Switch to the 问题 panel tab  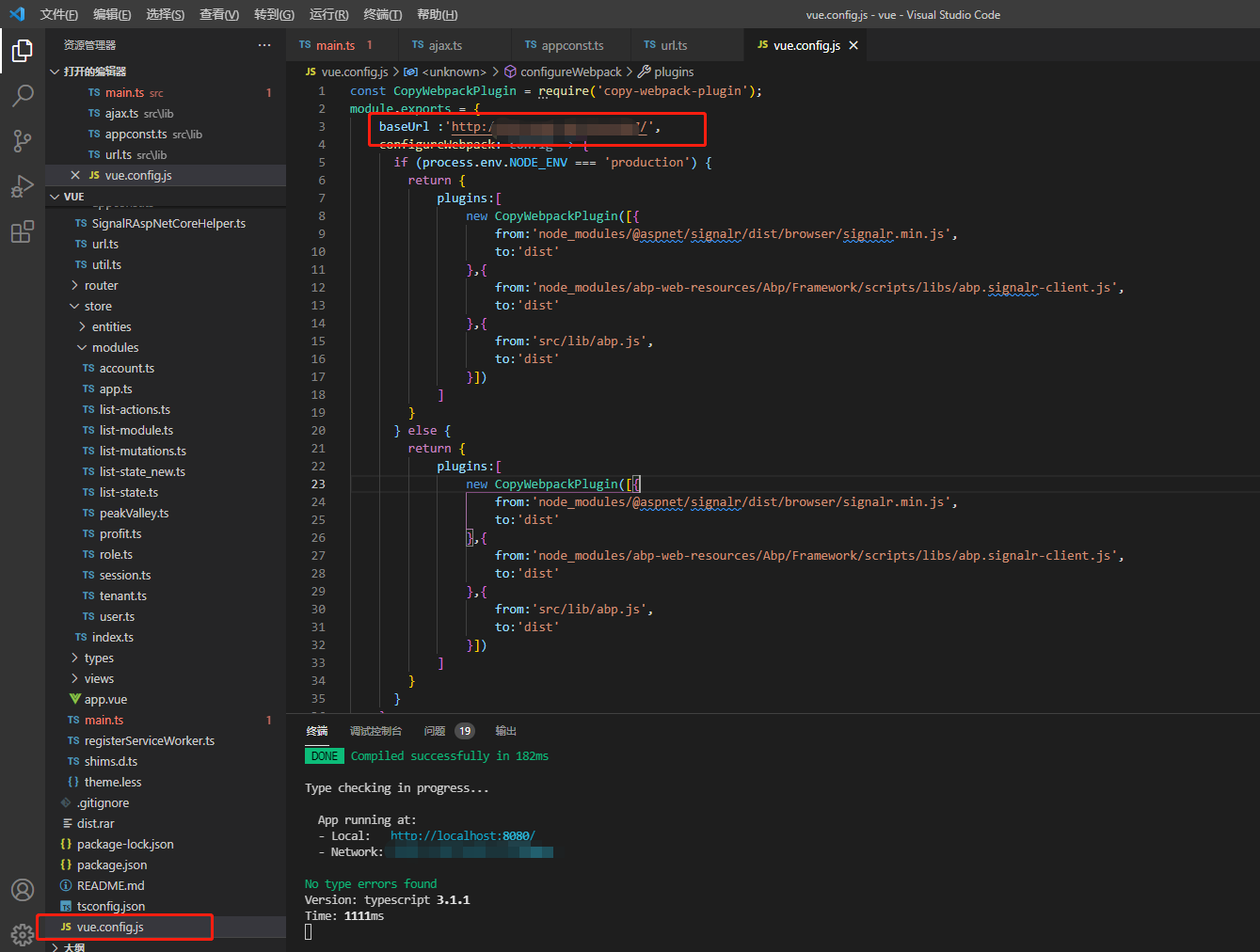[x=435, y=731]
